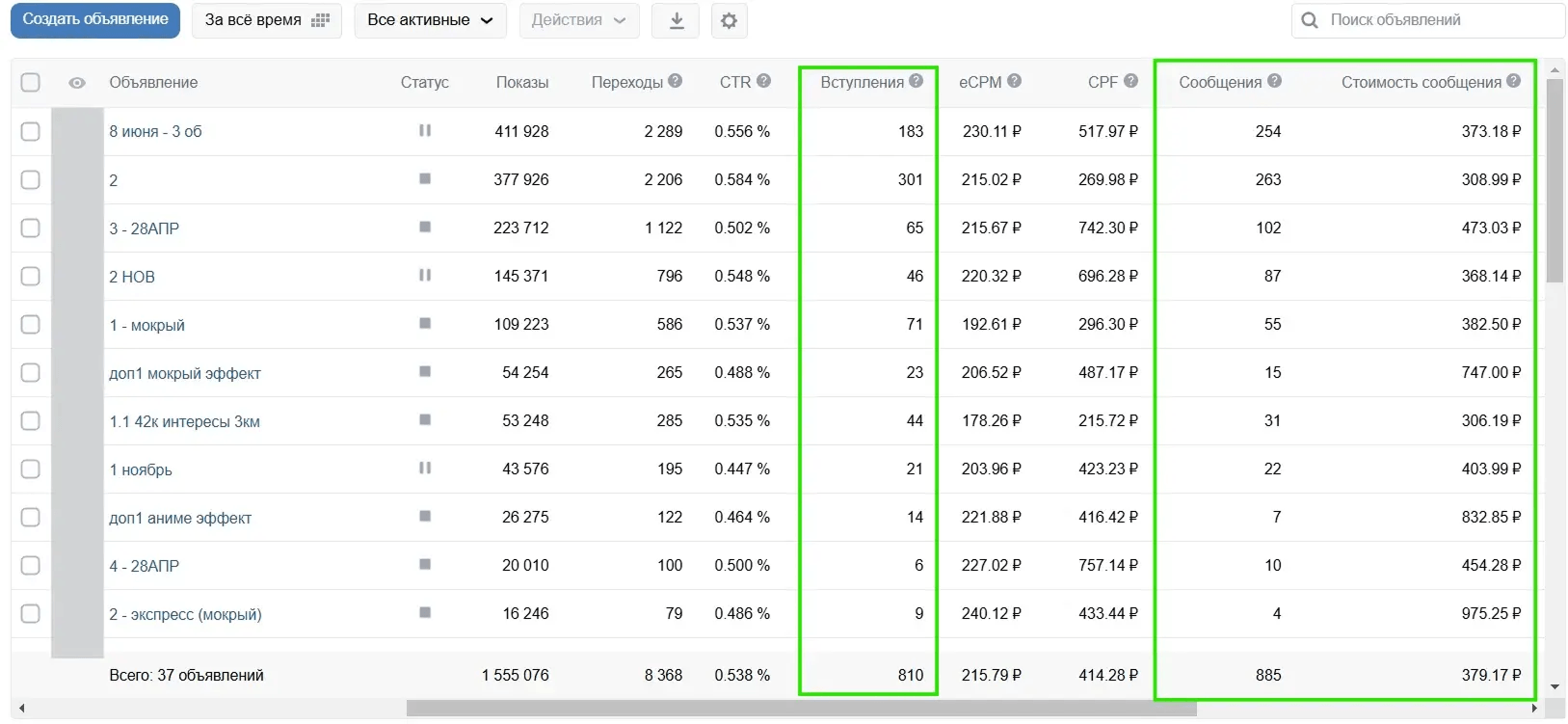The image size is (1568, 724).
Task: Click stopped status icon for 'доп1 аниме эффект'
Action: click(425, 516)
